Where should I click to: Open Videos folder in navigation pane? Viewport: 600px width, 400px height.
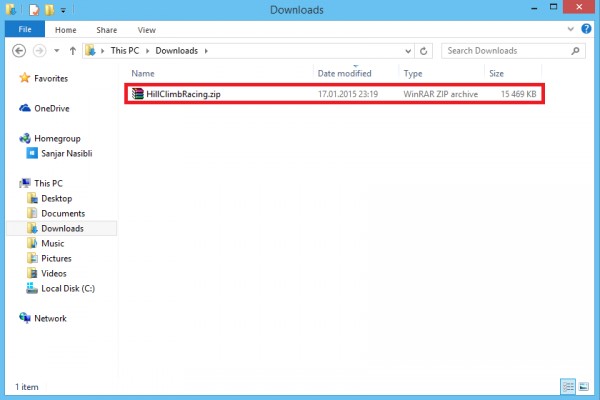click(x=54, y=273)
